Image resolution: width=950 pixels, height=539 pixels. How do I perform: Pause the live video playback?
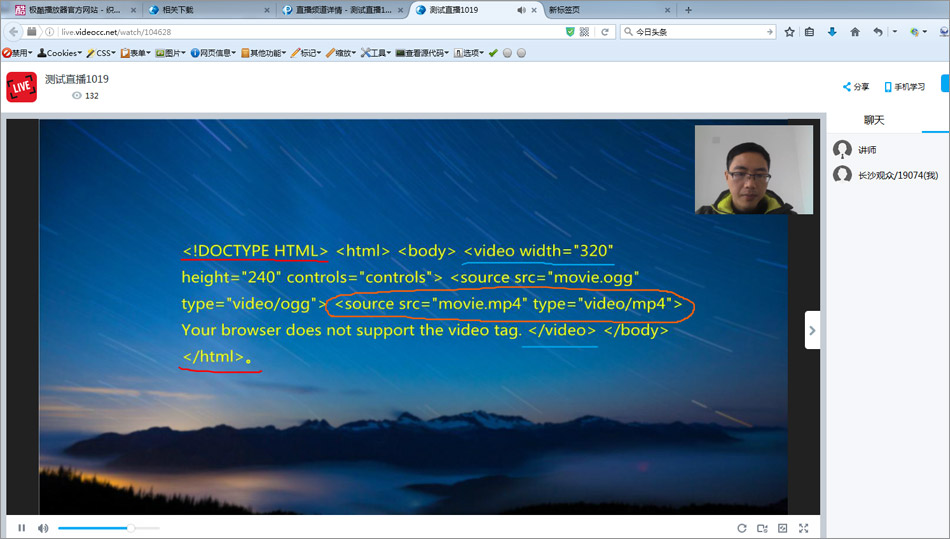(21, 528)
